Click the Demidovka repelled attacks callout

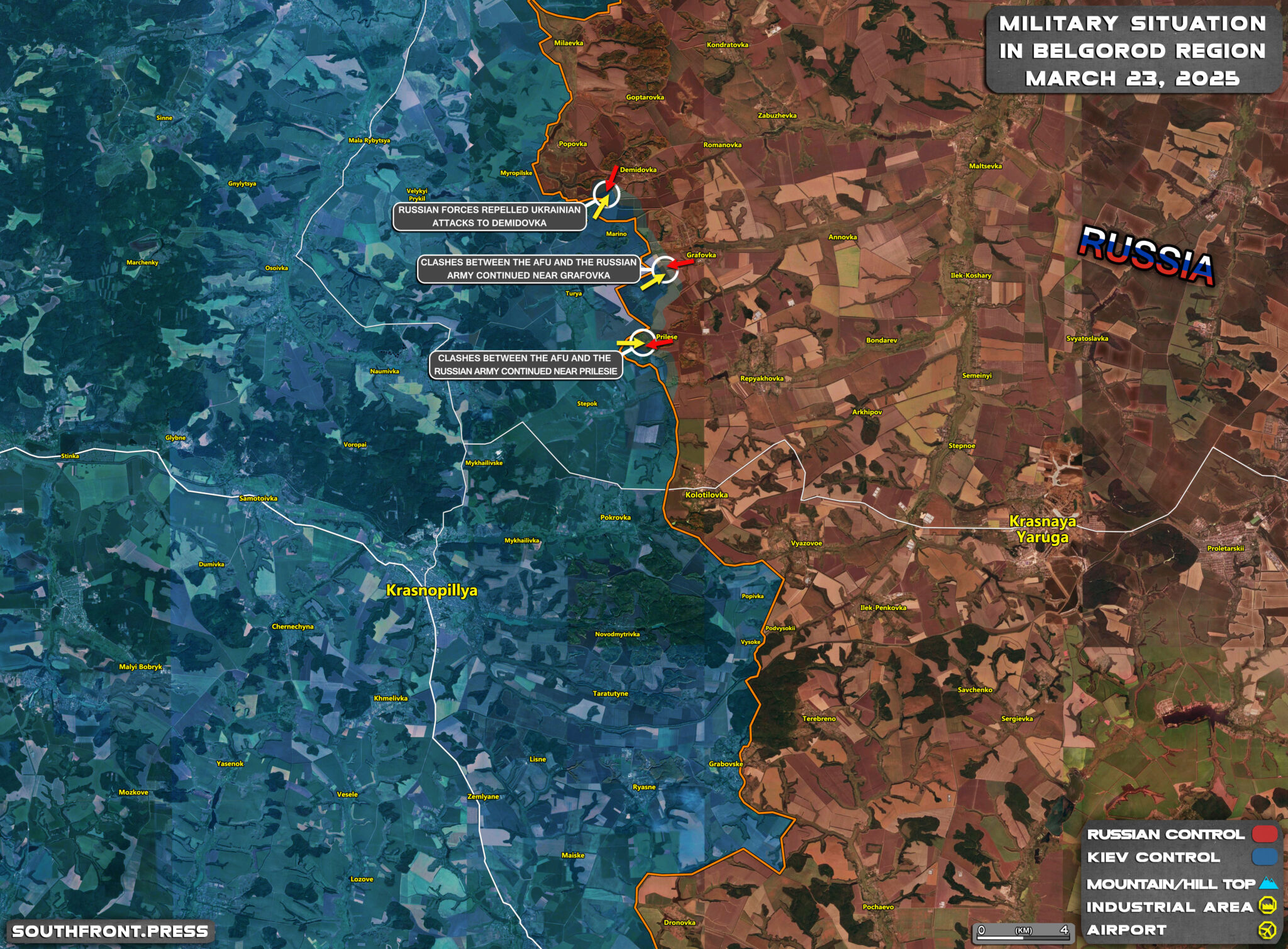tap(489, 216)
